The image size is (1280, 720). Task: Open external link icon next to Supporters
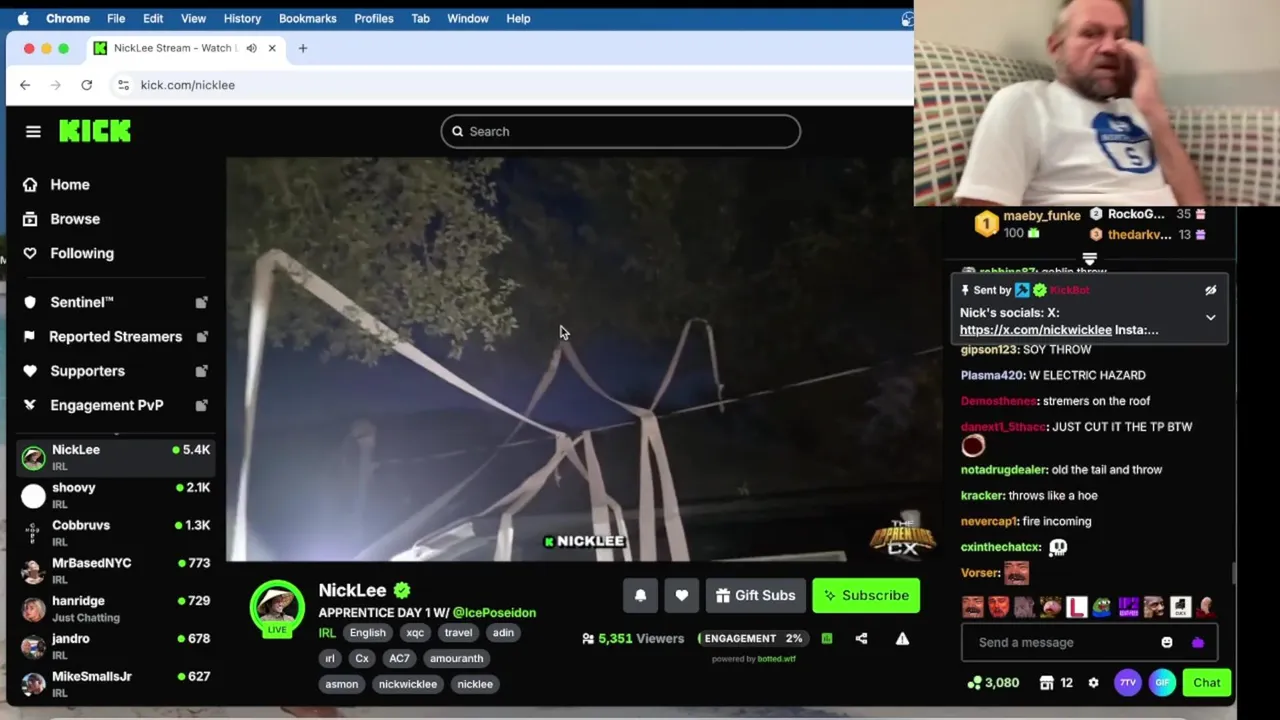point(201,371)
